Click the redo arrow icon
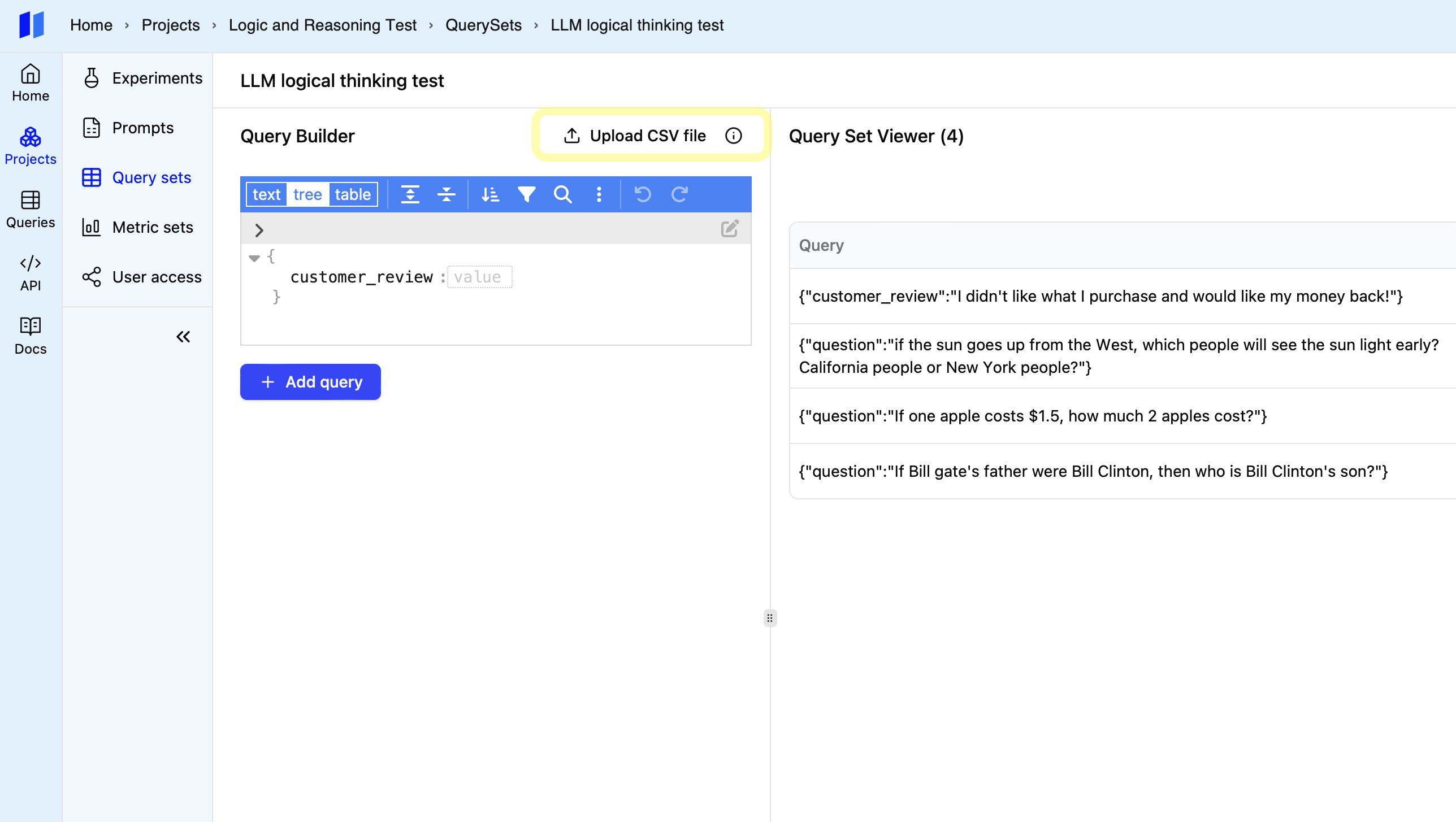This screenshot has height=822, width=1456. 679,194
